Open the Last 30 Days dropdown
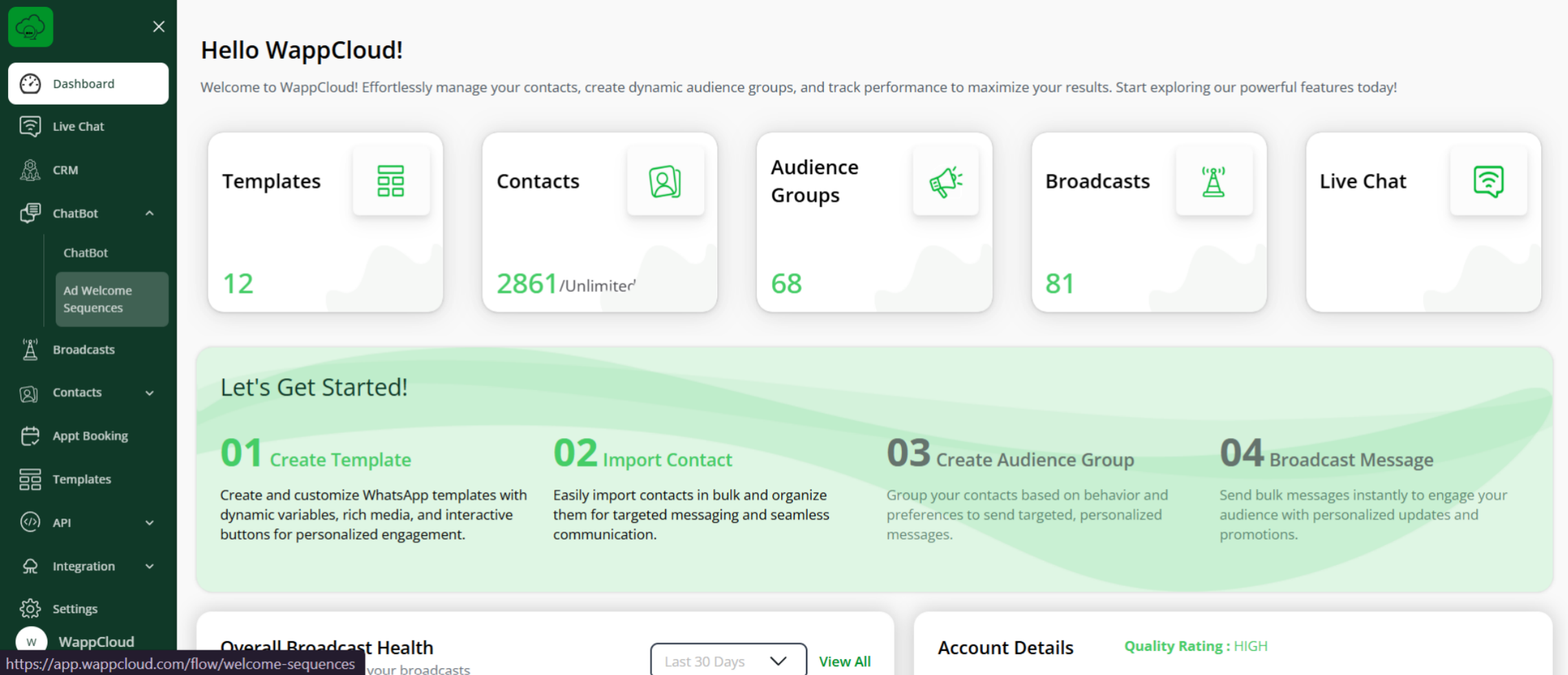Viewport: 1568px width, 675px height. 728,660
